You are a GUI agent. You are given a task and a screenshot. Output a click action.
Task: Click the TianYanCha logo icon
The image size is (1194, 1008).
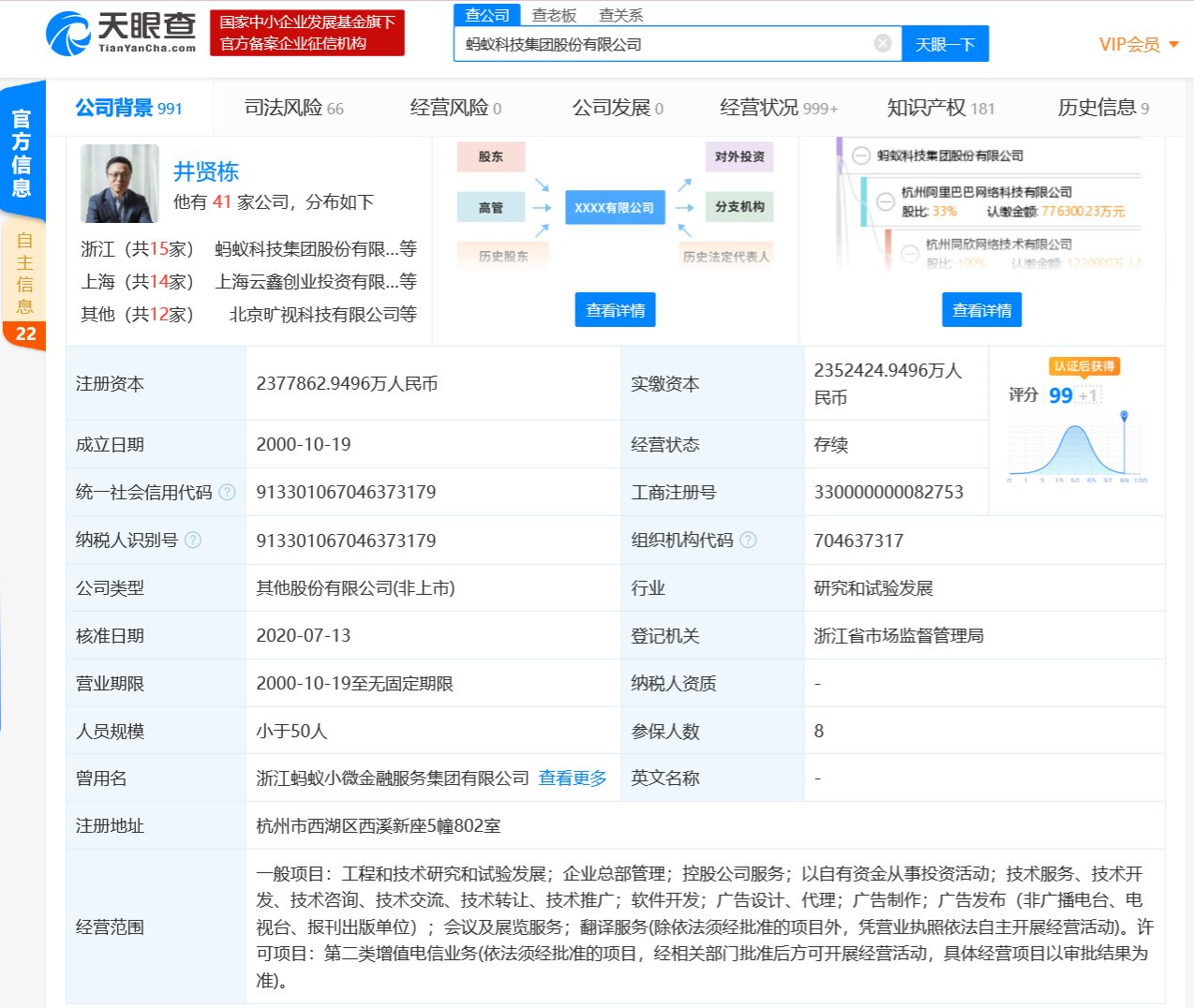point(68,34)
